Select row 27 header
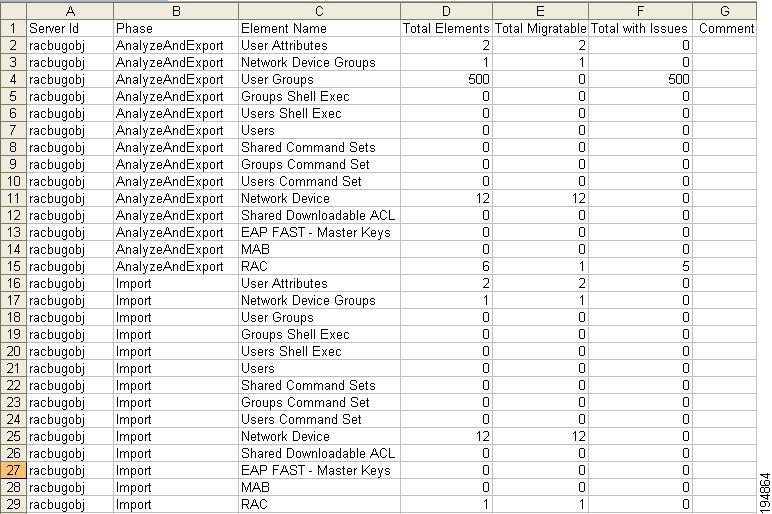Viewport: 772px width, 514px height. pyautogui.click(x=13, y=470)
